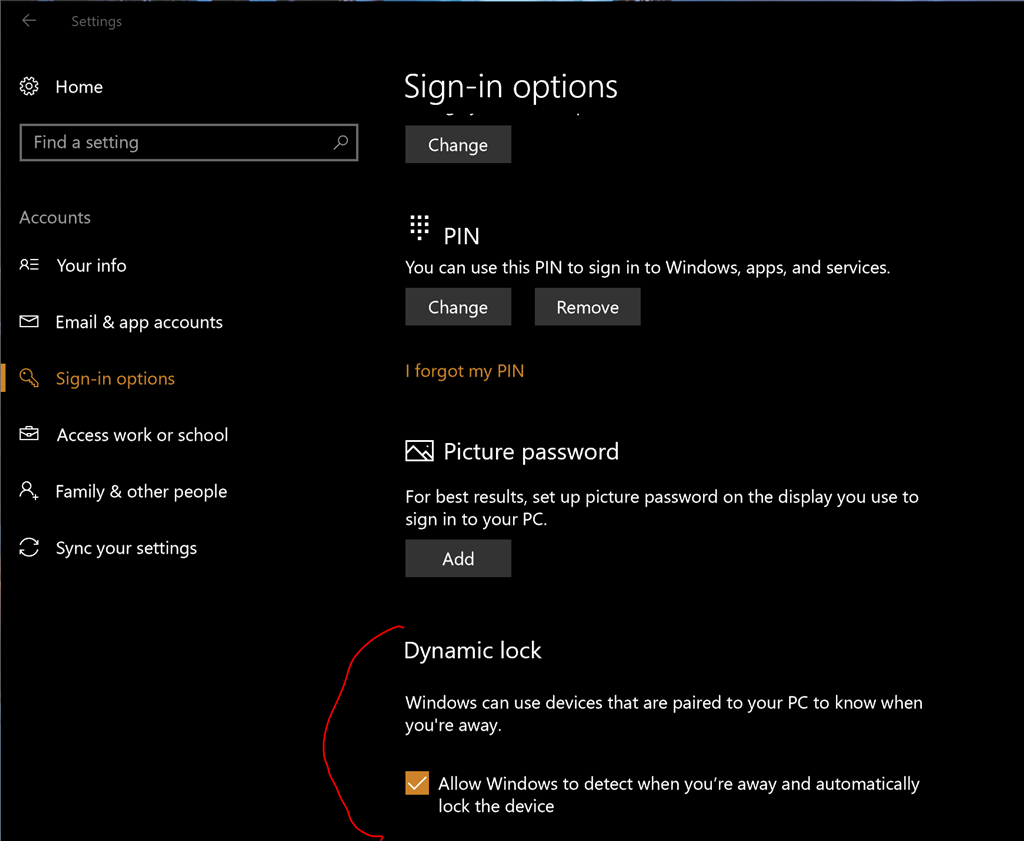
Task: Click the top Change button under heading
Action: point(458,144)
